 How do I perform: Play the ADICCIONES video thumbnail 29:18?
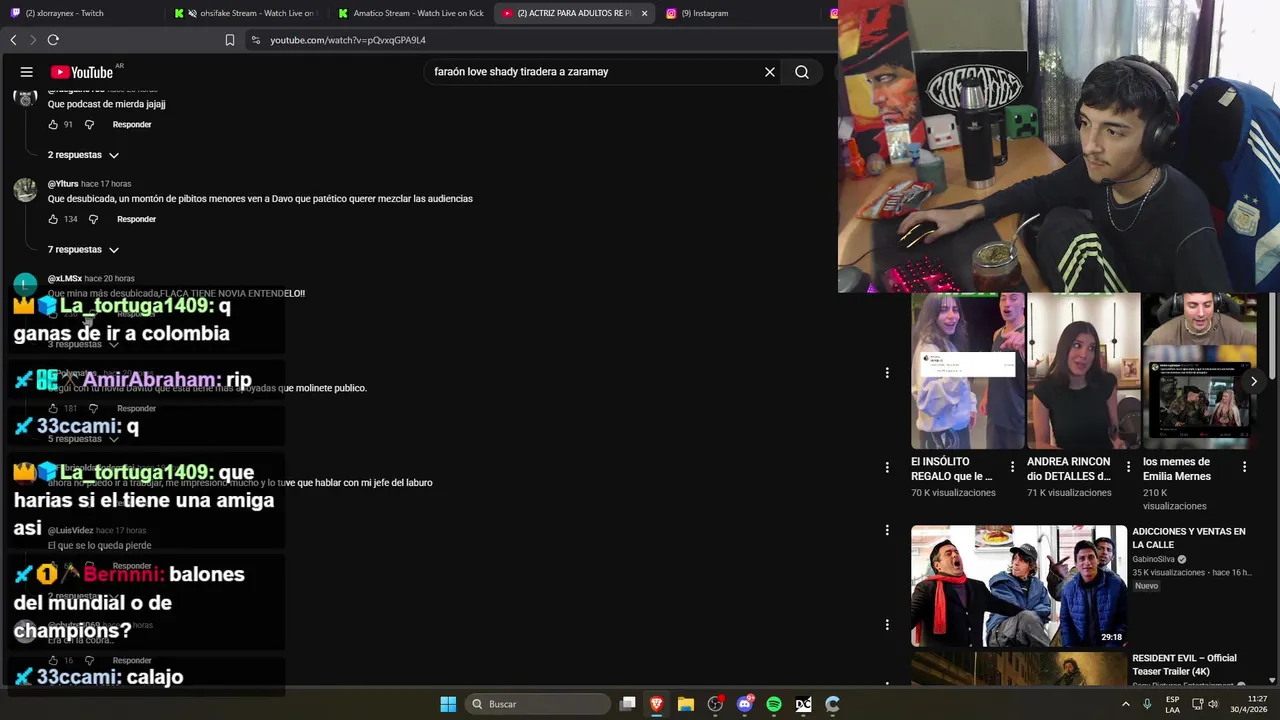[1018, 586]
